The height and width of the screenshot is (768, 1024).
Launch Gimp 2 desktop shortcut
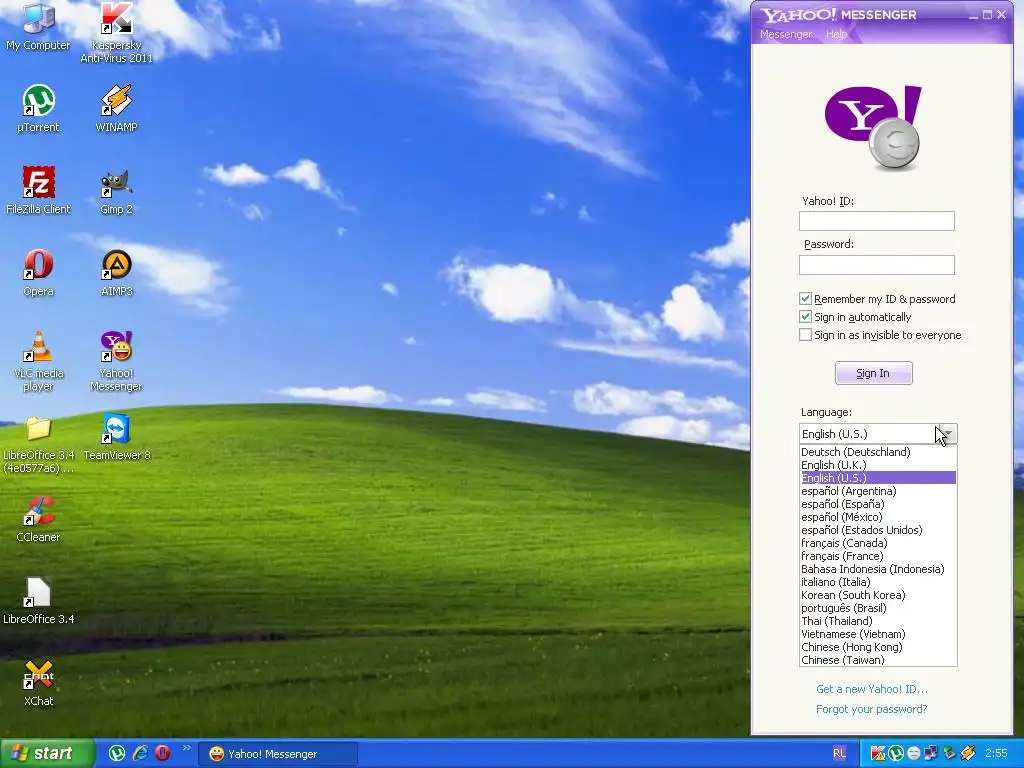pyautogui.click(x=116, y=191)
